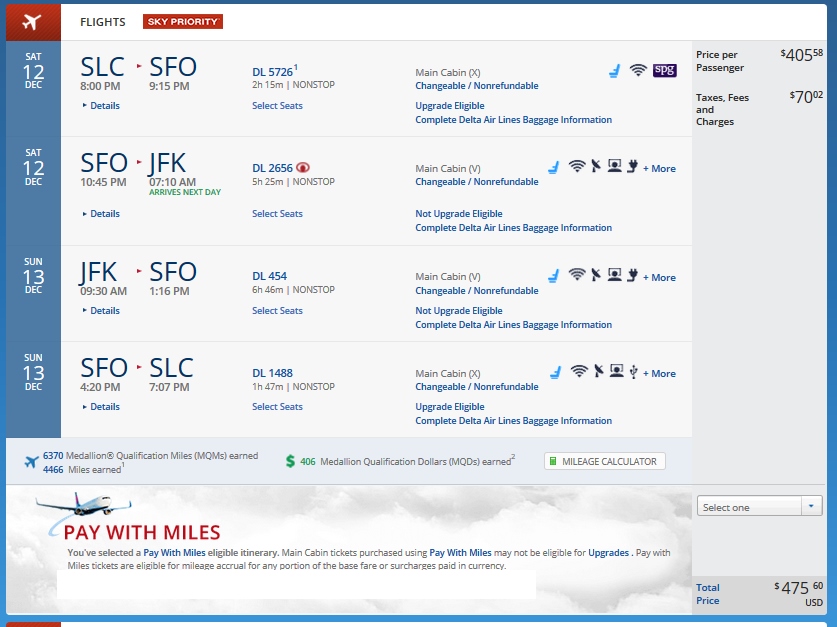The image size is (837, 627).
Task: Open baggage information for DL 5726 flight
Action: coord(513,120)
